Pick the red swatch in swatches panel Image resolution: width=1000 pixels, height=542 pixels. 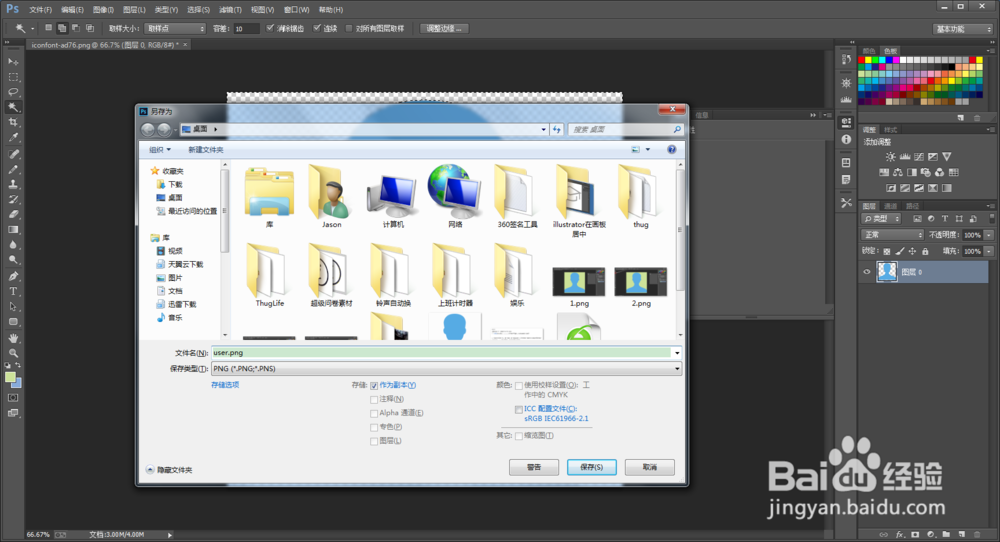click(862, 60)
